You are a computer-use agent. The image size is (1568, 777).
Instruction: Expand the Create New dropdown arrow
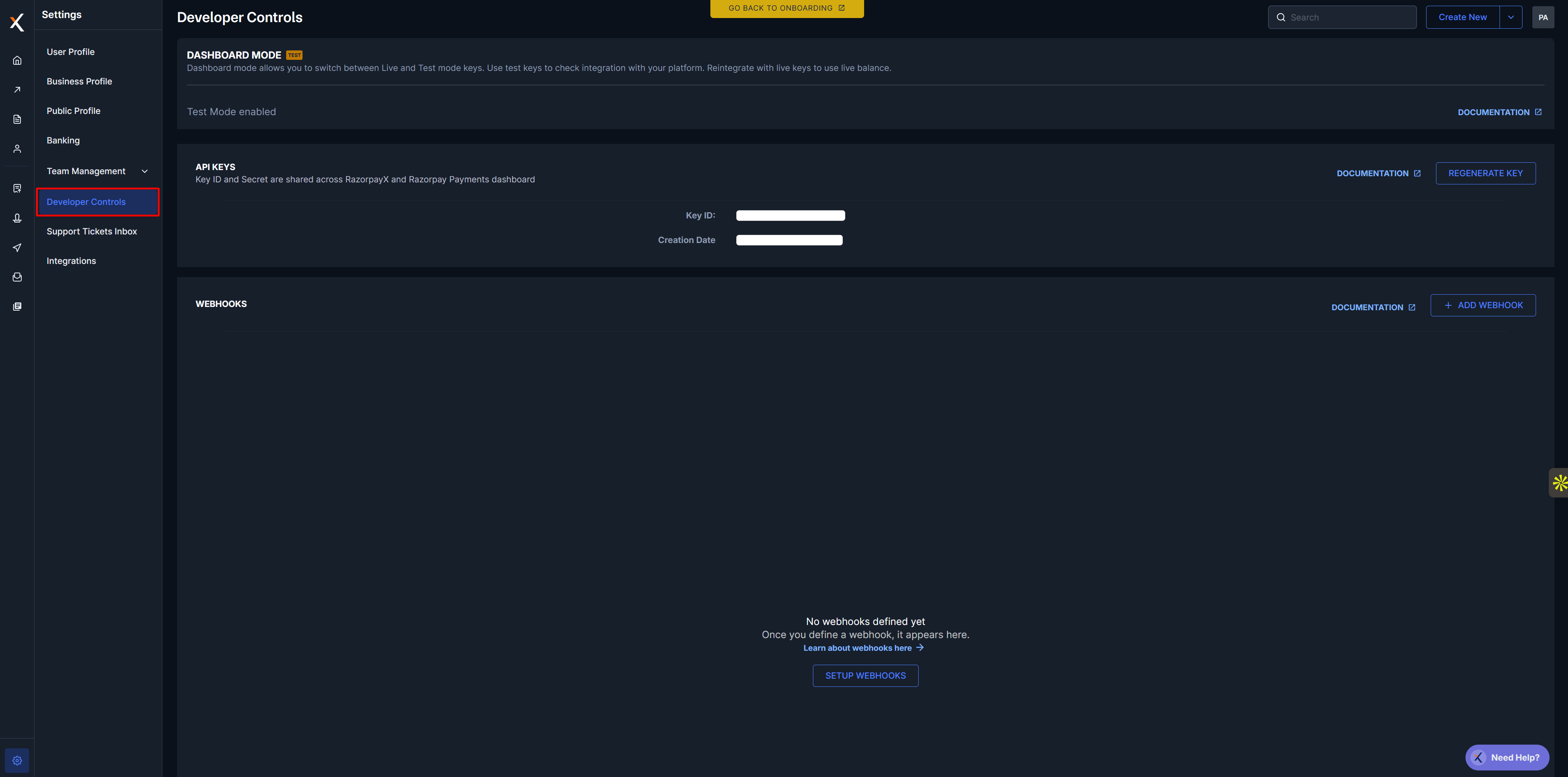point(1511,18)
